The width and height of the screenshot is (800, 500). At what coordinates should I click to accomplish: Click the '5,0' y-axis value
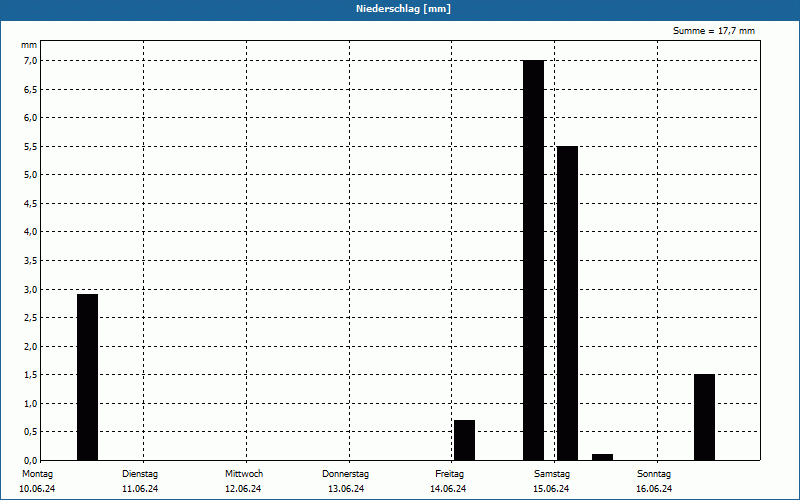click(x=31, y=175)
